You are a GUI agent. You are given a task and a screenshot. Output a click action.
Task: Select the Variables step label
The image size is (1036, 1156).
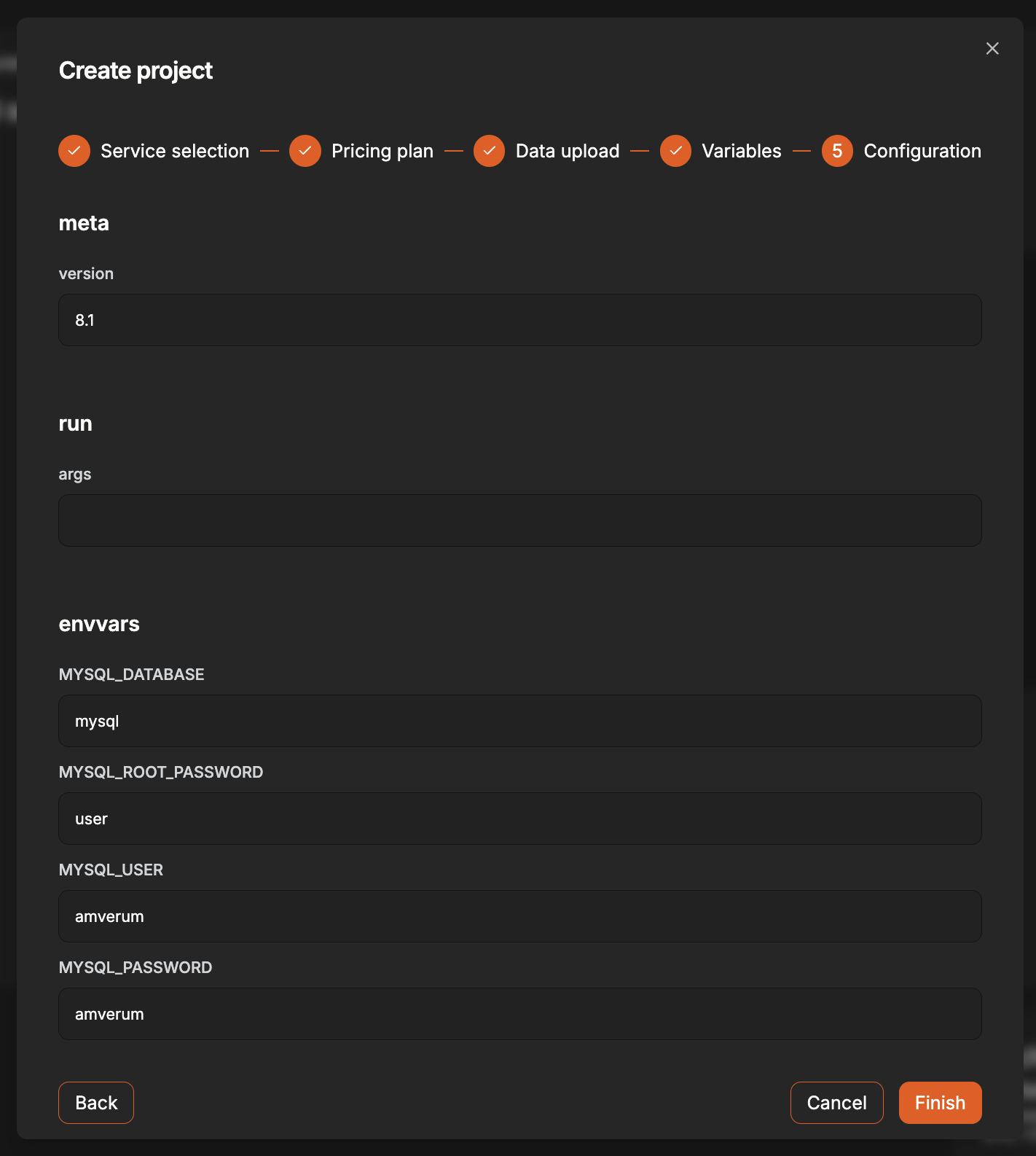point(742,151)
